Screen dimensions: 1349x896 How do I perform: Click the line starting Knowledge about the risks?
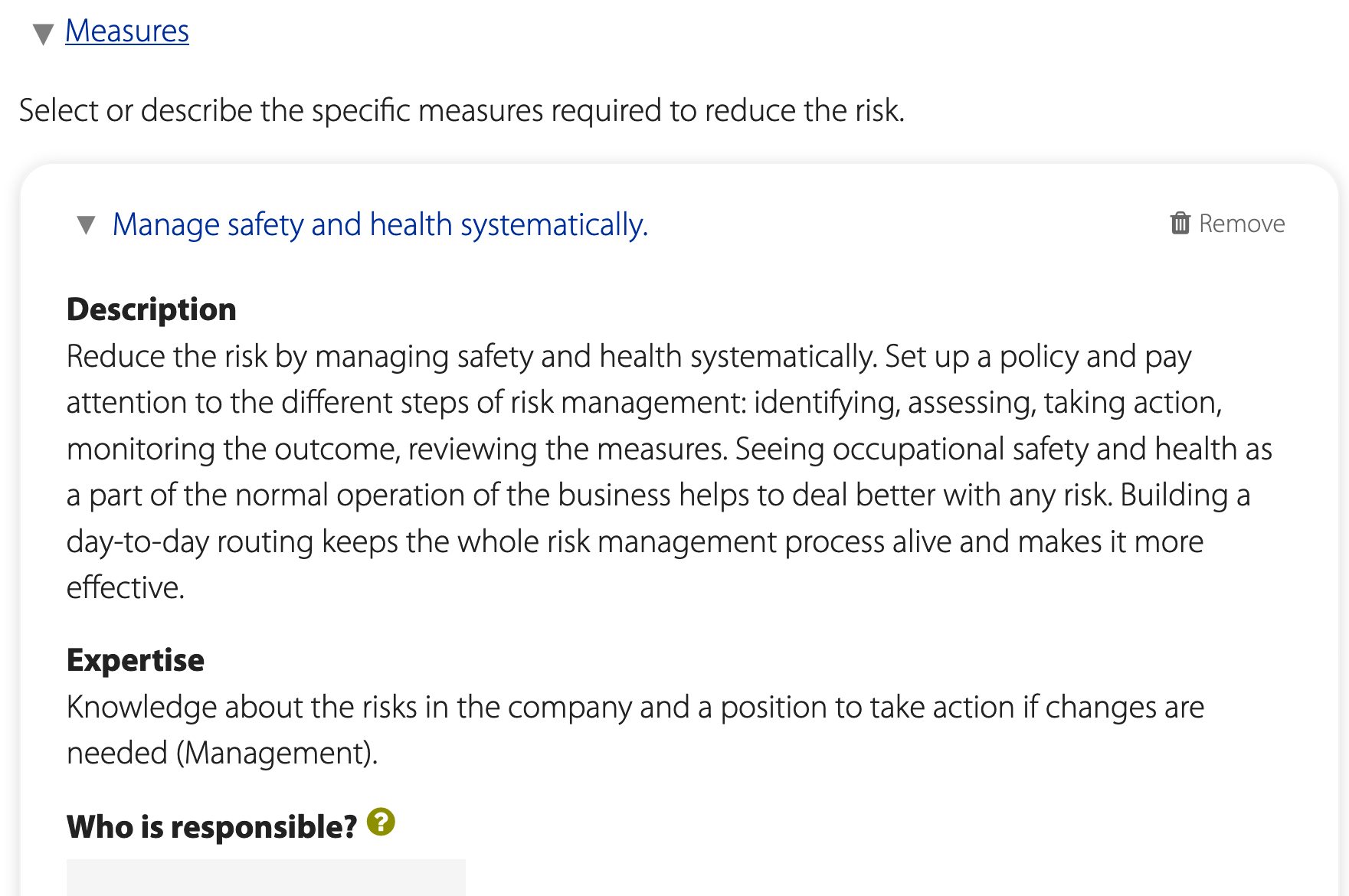click(x=634, y=708)
